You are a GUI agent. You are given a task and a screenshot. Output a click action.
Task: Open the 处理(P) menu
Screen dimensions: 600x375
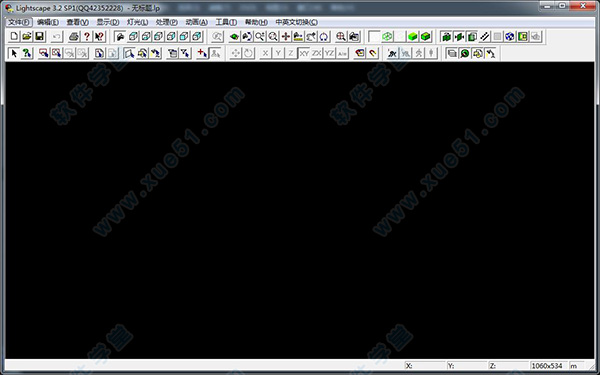[166, 22]
